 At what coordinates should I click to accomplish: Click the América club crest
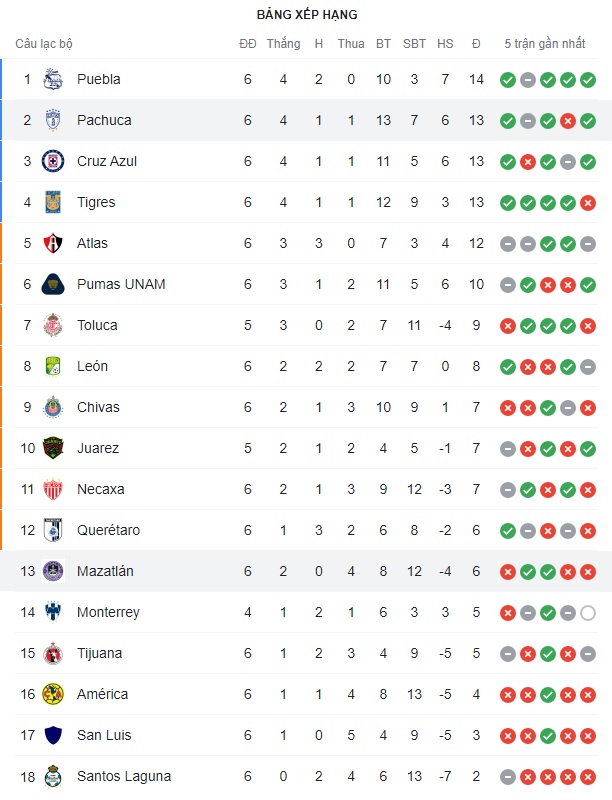pos(53,694)
